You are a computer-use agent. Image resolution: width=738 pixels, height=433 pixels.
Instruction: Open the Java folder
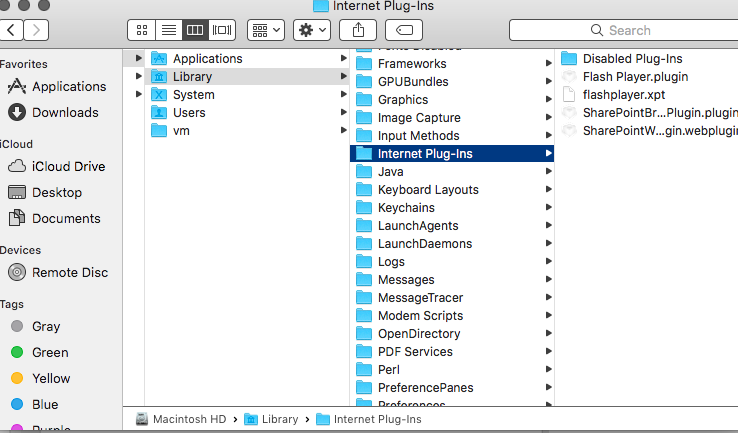[x=452, y=172]
